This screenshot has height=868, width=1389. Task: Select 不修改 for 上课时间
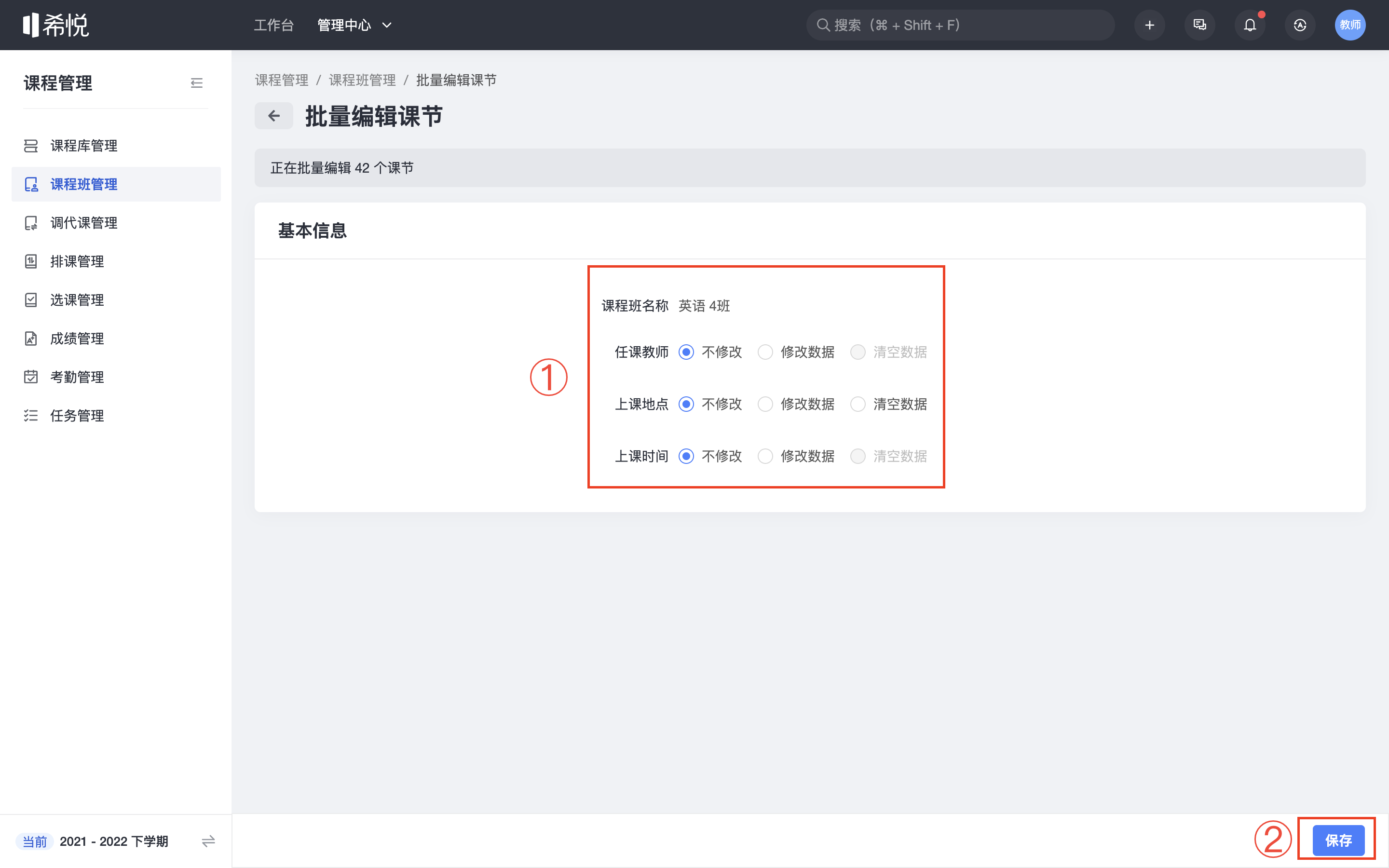click(x=686, y=456)
